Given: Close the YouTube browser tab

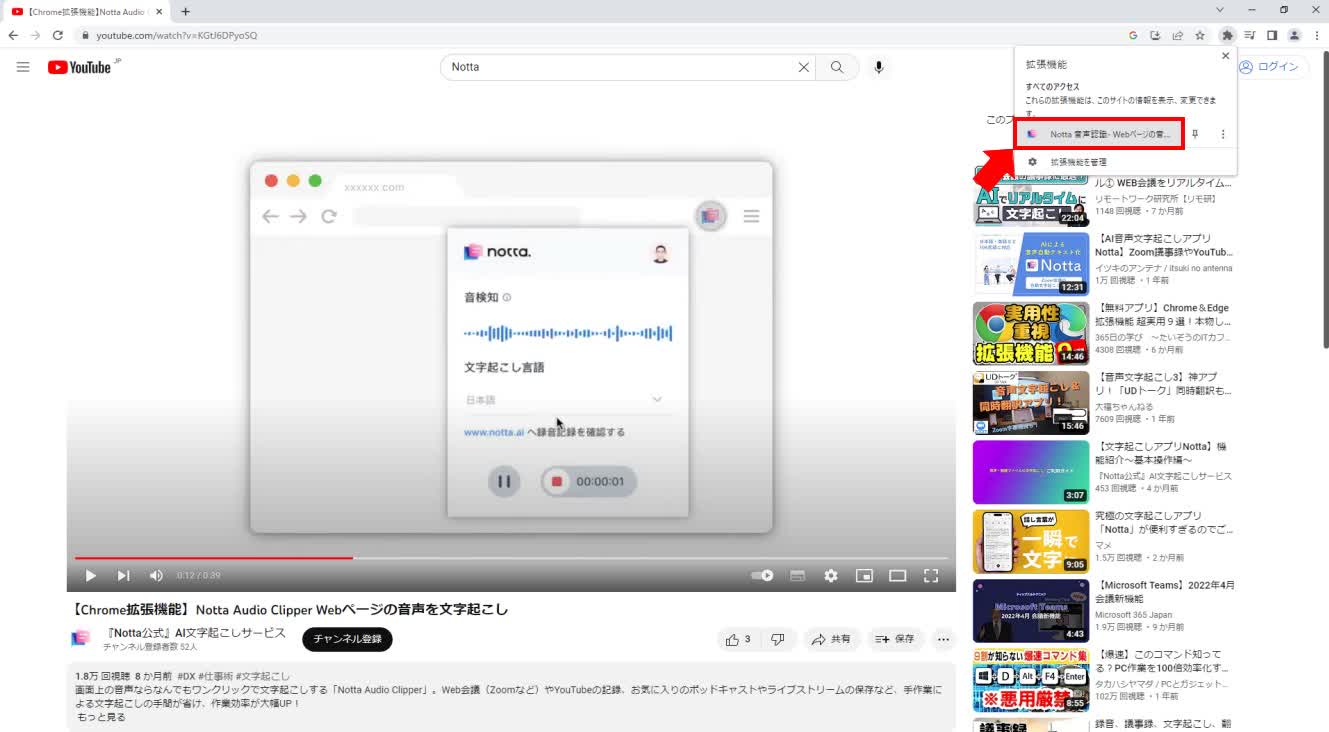Looking at the screenshot, I should click(159, 11).
